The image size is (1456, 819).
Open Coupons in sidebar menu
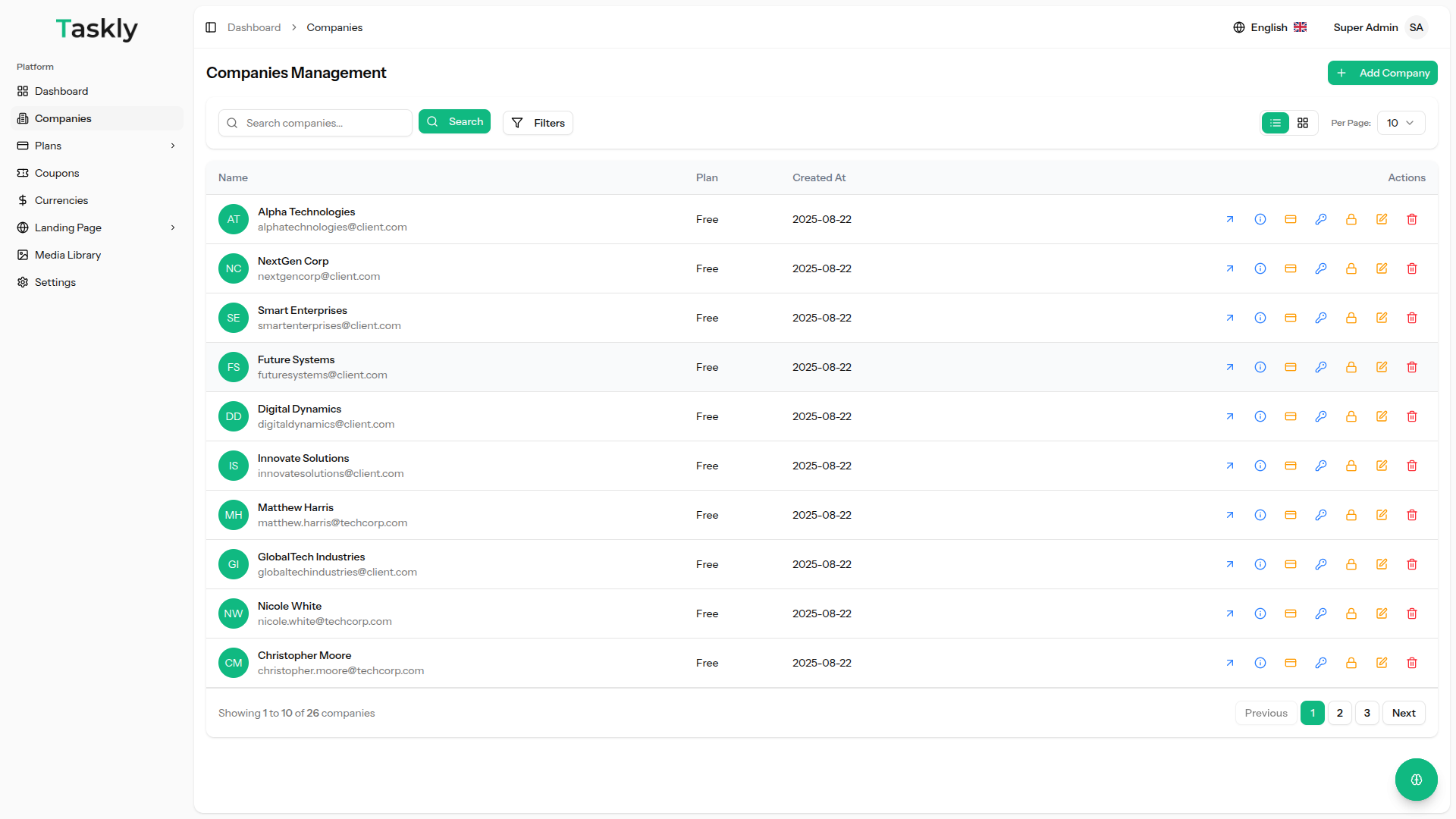(57, 173)
